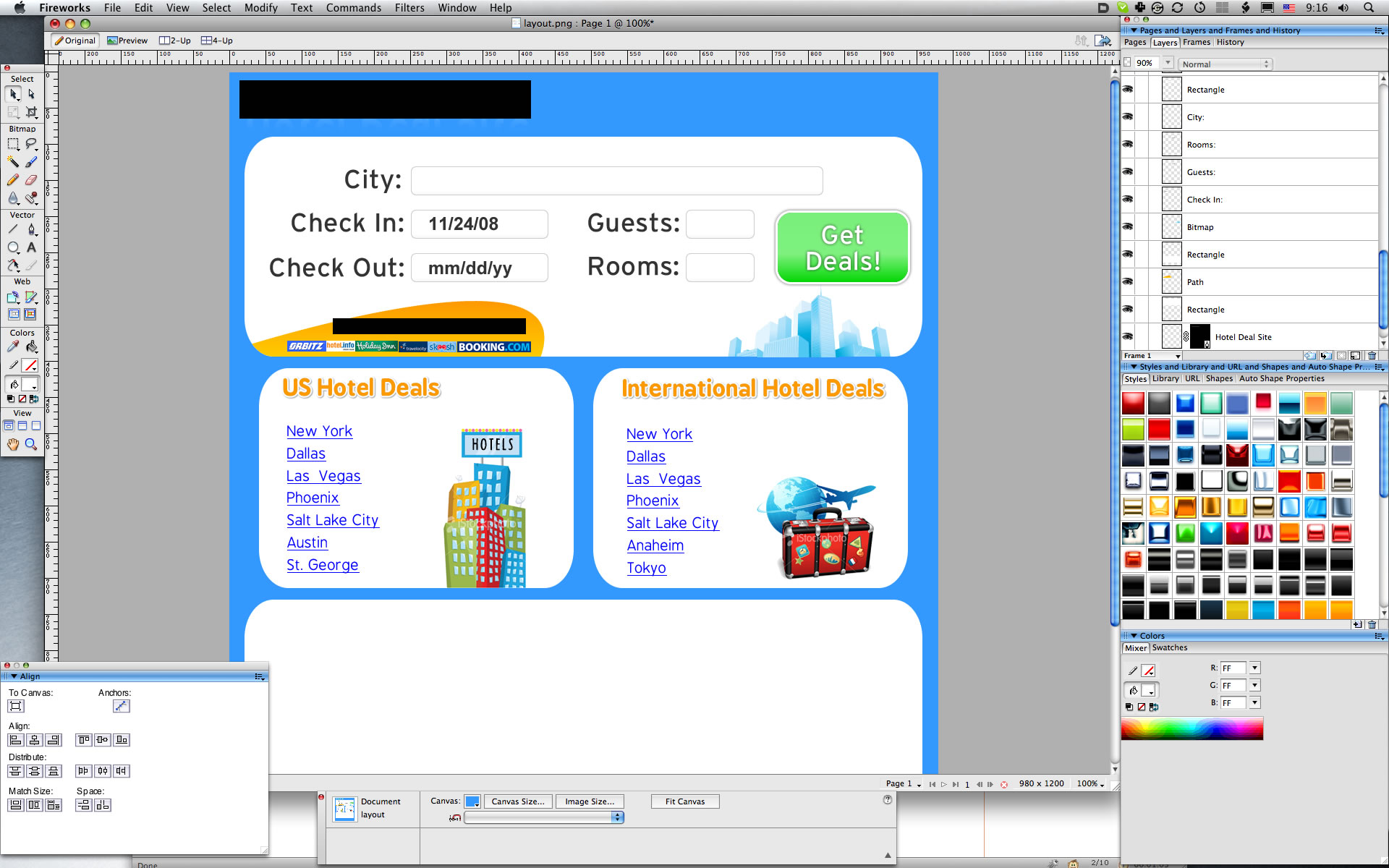
Task: Click the Canvas Size... button
Action: click(x=518, y=801)
